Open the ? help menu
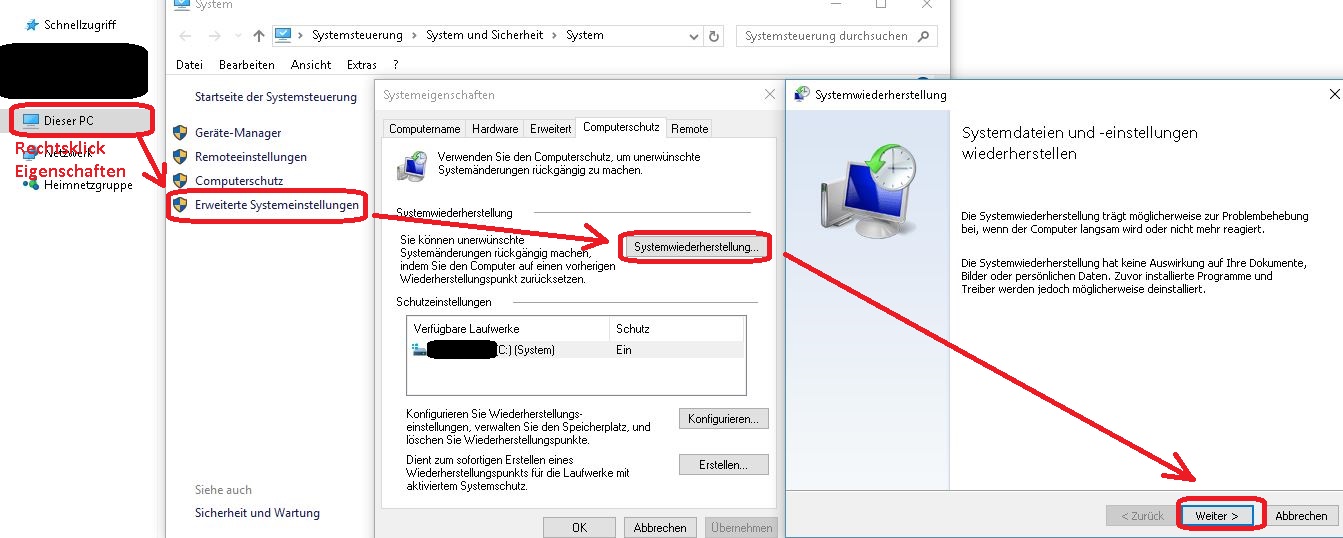Viewport: 1343px width, 538px height. [396, 65]
